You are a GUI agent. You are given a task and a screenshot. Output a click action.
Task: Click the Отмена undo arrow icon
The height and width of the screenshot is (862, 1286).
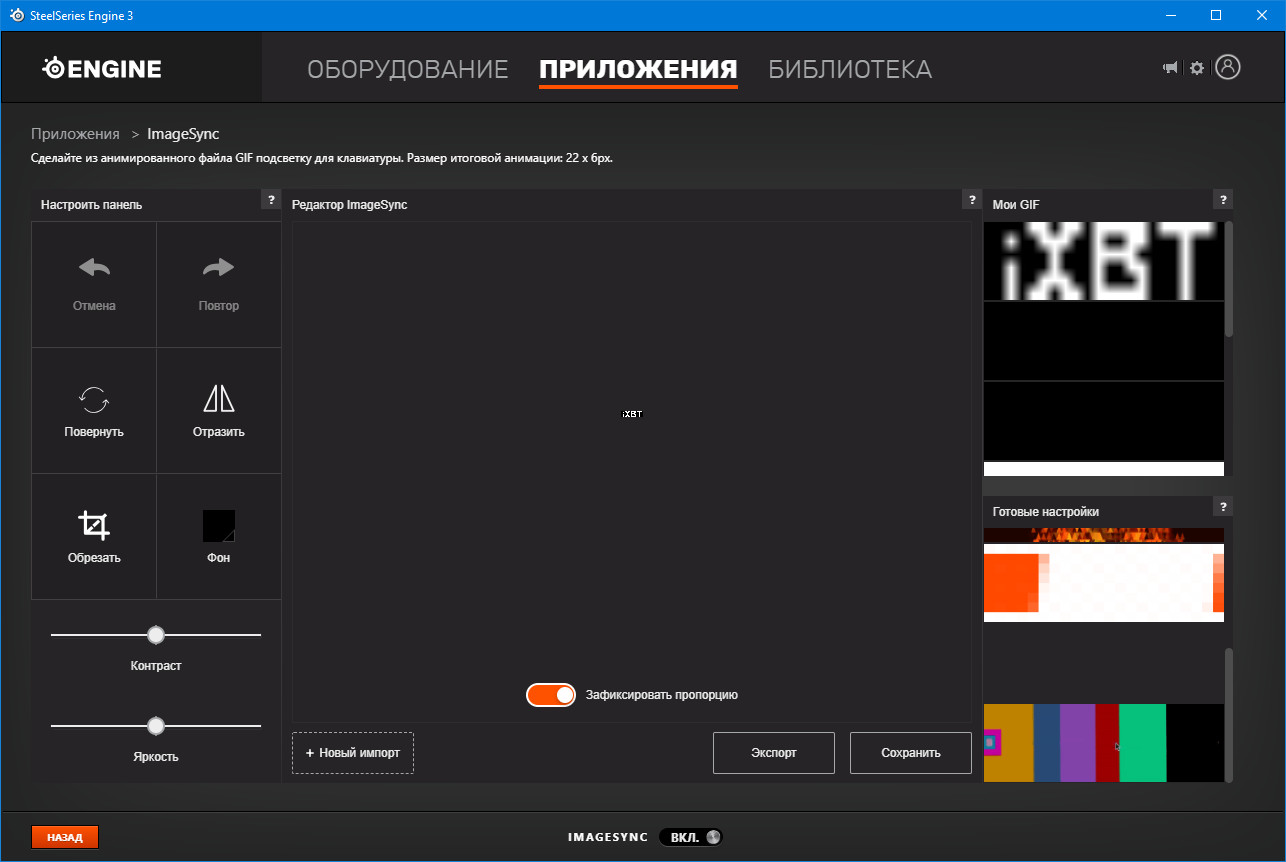tap(94, 268)
